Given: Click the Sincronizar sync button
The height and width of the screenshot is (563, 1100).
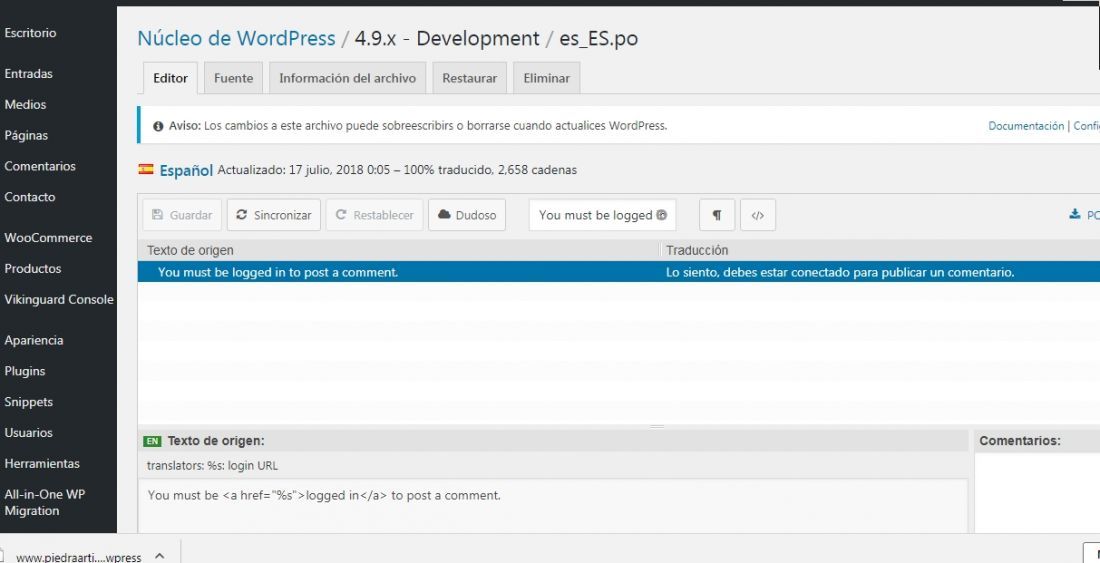Looking at the screenshot, I should click(x=274, y=215).
